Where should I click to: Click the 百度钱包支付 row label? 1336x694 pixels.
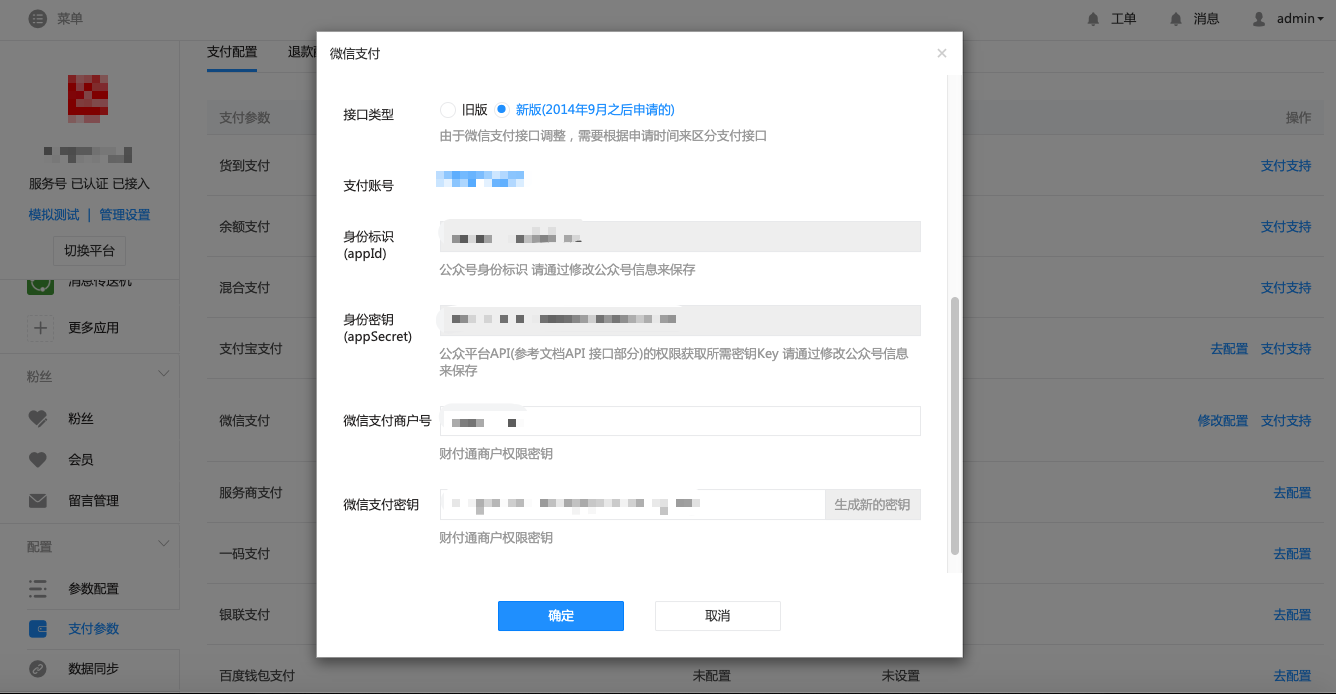(x=256, y=676)
